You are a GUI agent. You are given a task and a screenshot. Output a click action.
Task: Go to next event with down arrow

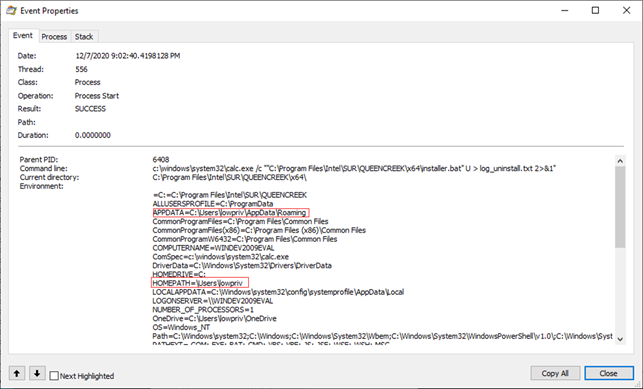[37, 373]
